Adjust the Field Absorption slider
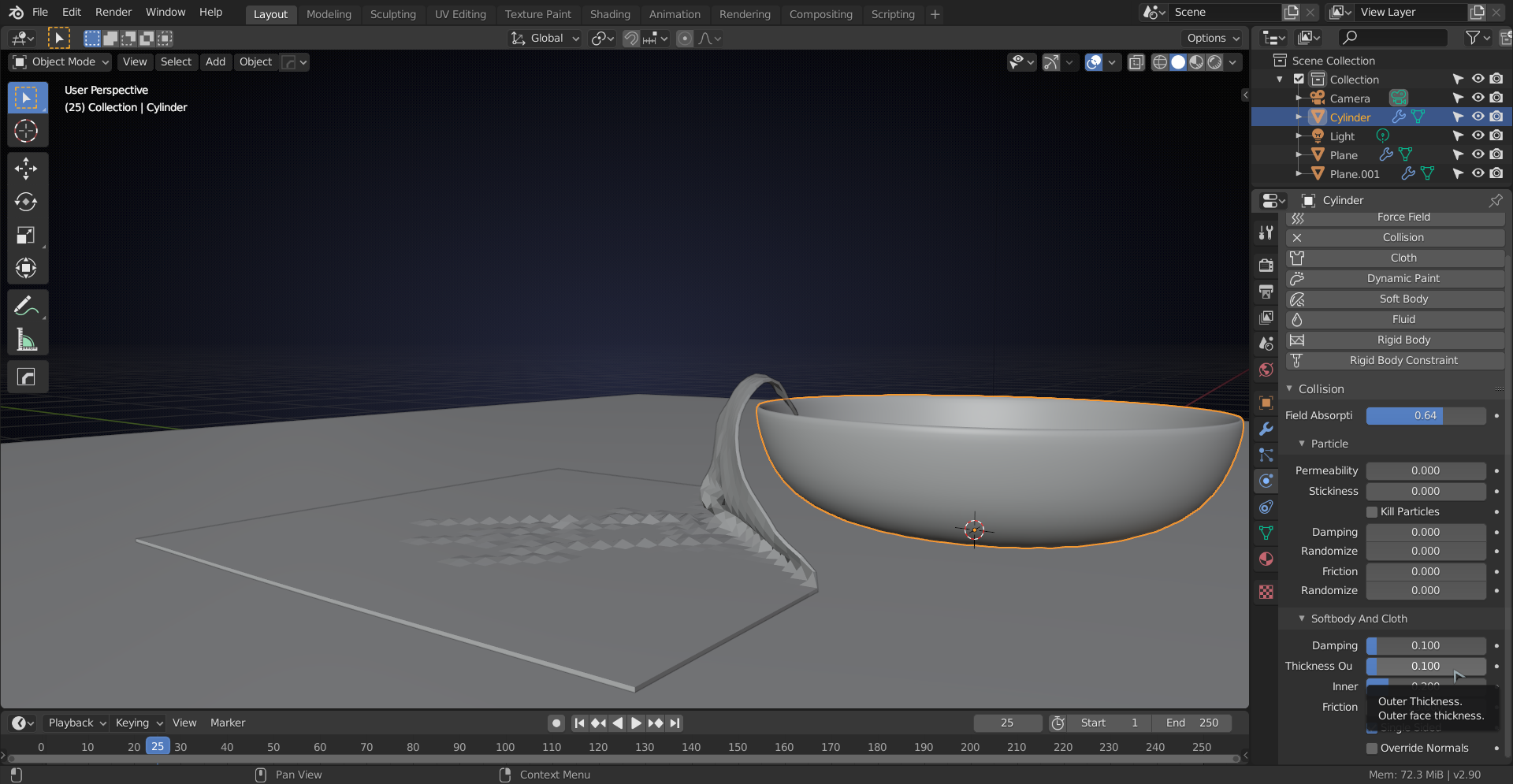The height and width of the screenshot is (784, 1513). [1426, 416]
